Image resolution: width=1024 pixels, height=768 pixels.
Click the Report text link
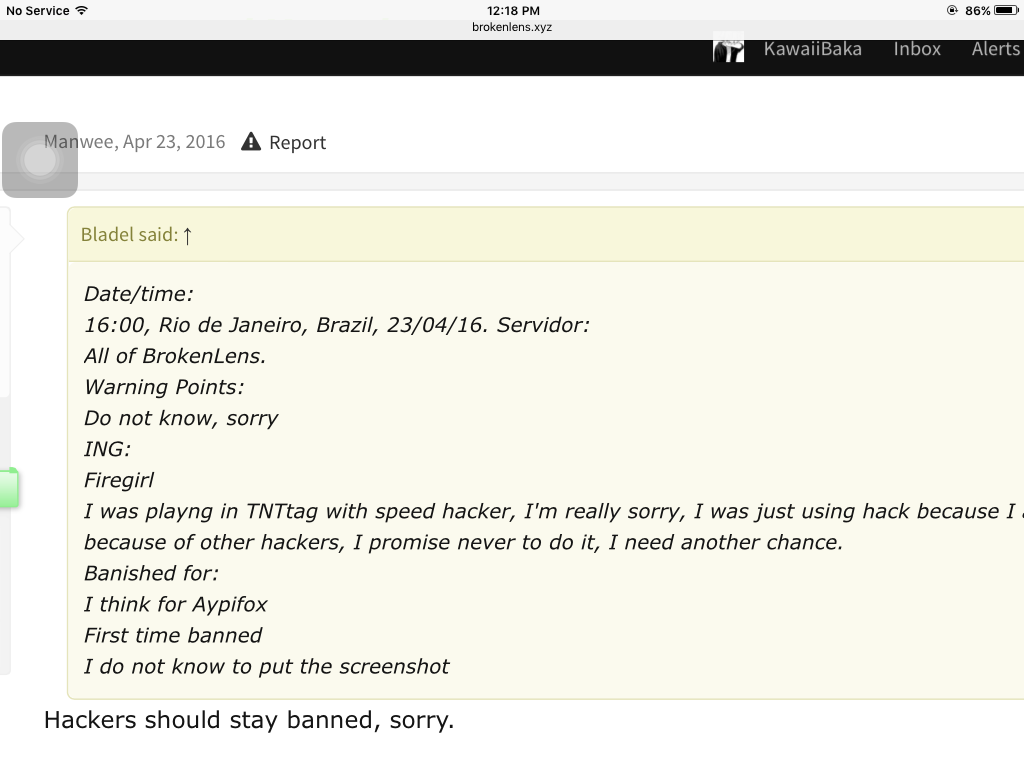297,143
